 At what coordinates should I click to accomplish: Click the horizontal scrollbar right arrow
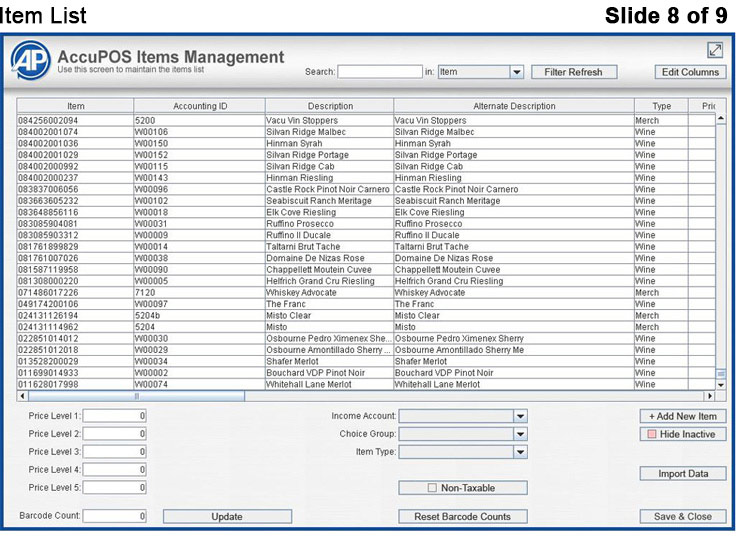click(710, 396)
